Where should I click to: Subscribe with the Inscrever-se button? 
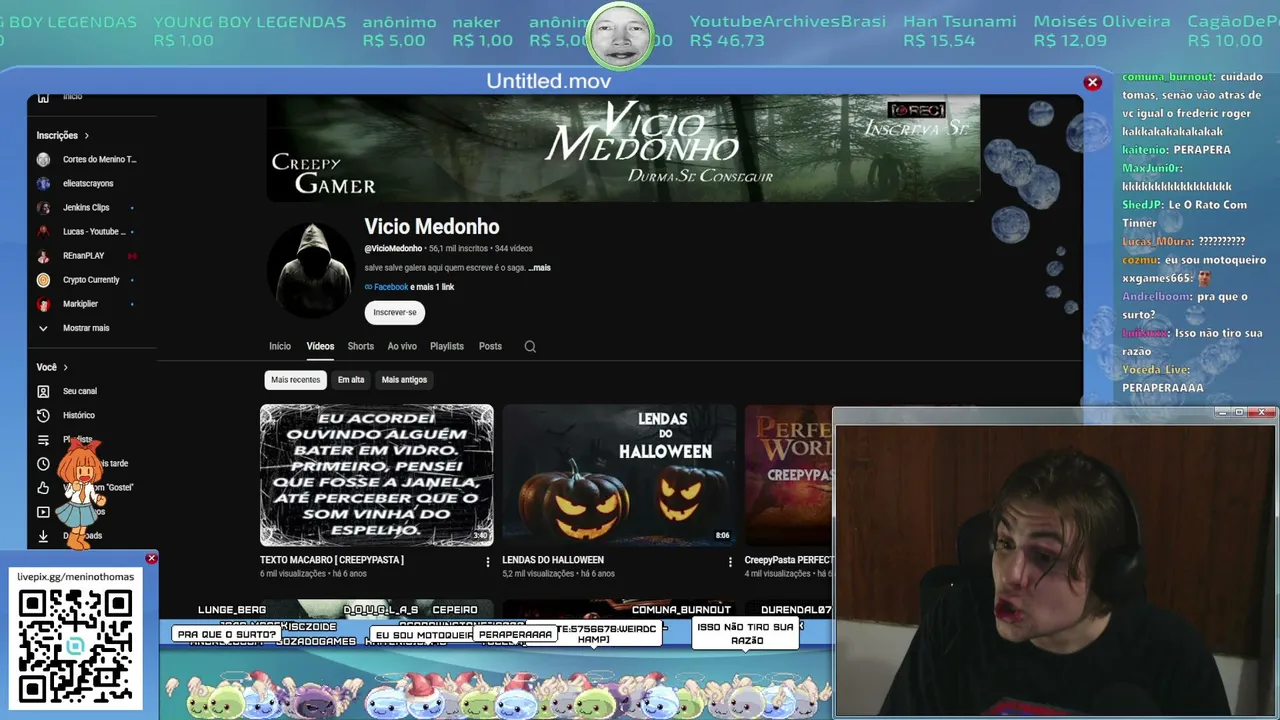(x=395, y=312)
